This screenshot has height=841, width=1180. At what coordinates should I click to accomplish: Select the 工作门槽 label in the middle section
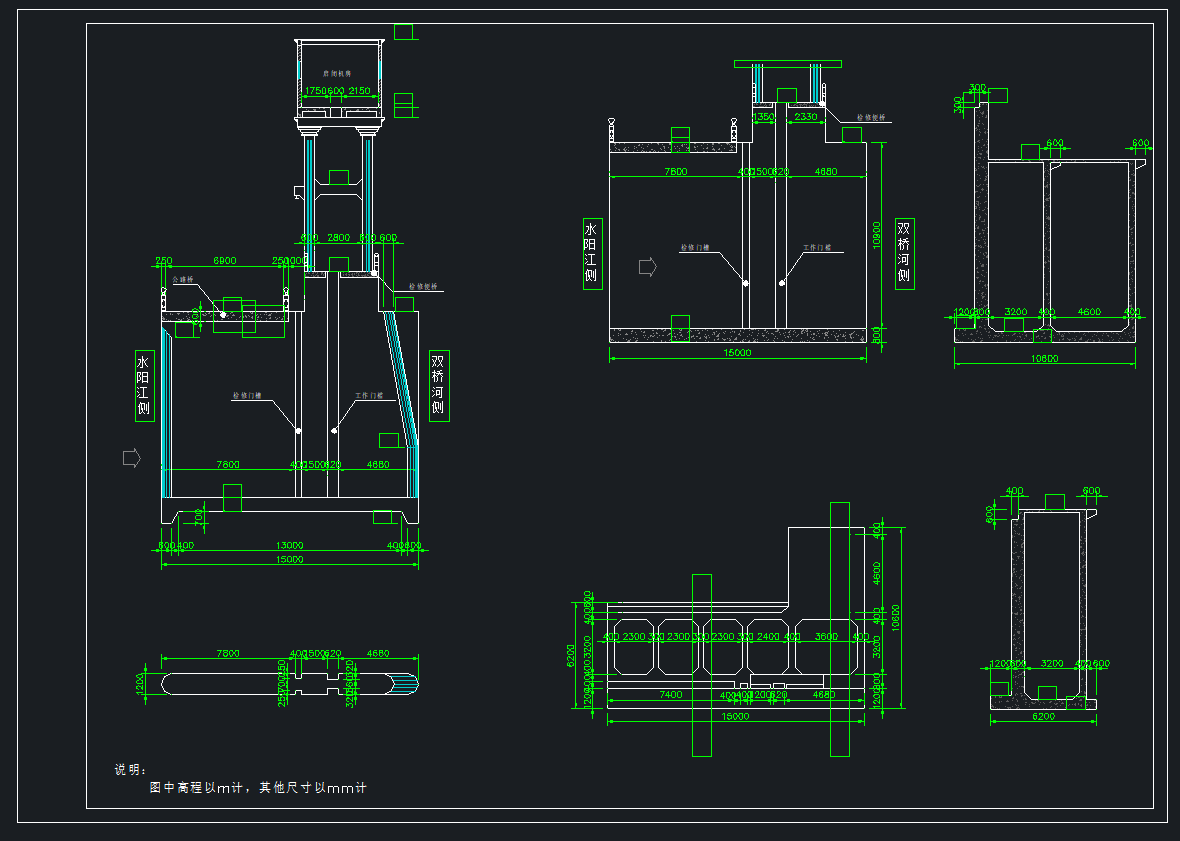817,247
